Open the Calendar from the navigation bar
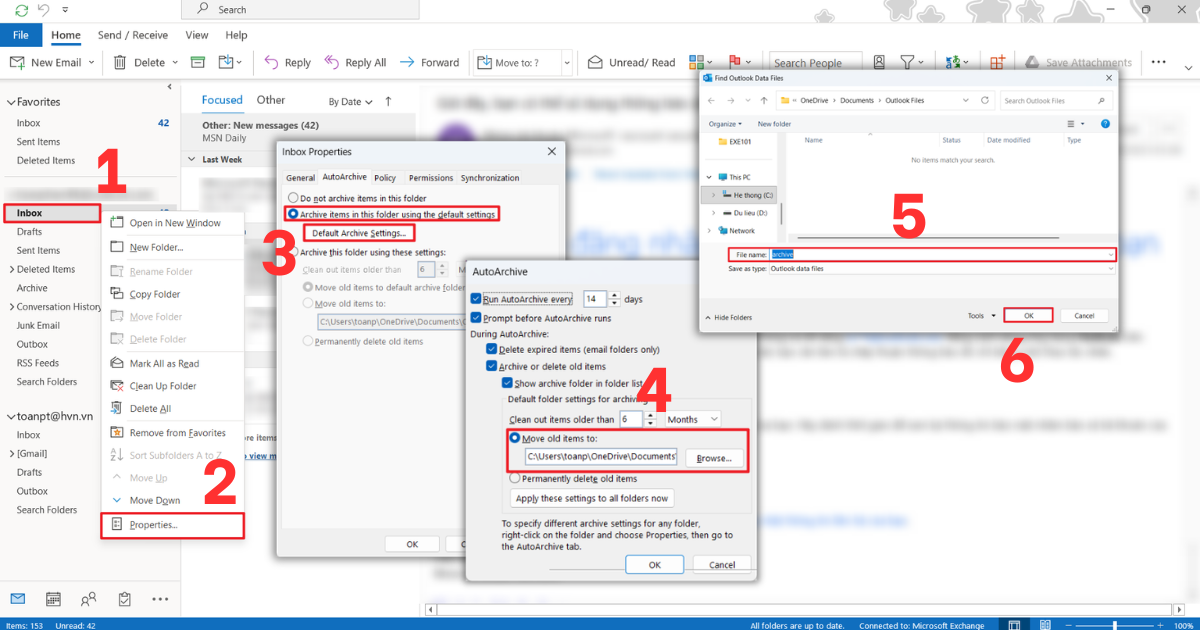Screen dimensions: 1200x630 [52, 598]
